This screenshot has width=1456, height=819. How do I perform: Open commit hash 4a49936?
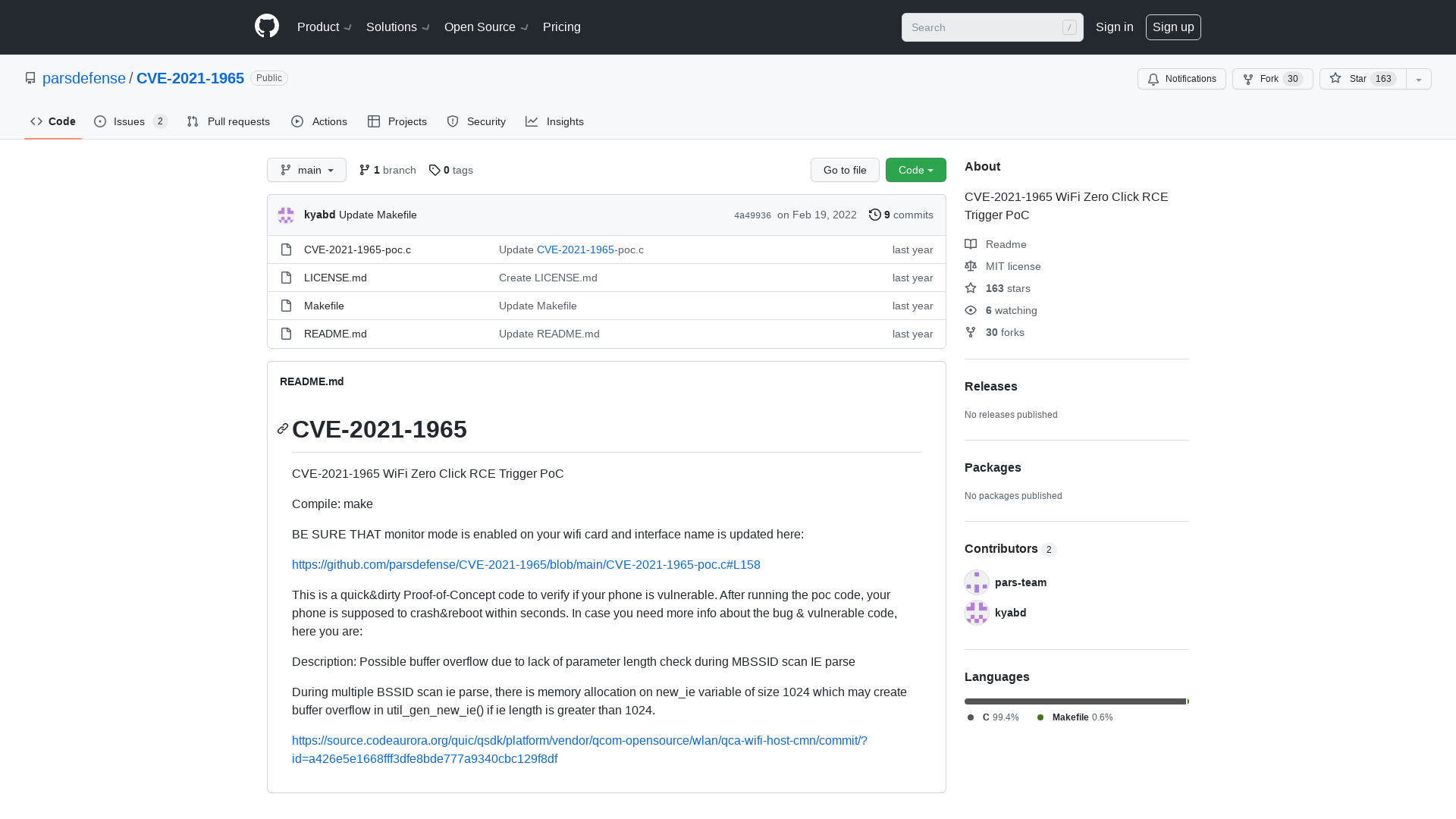(752, 215)
